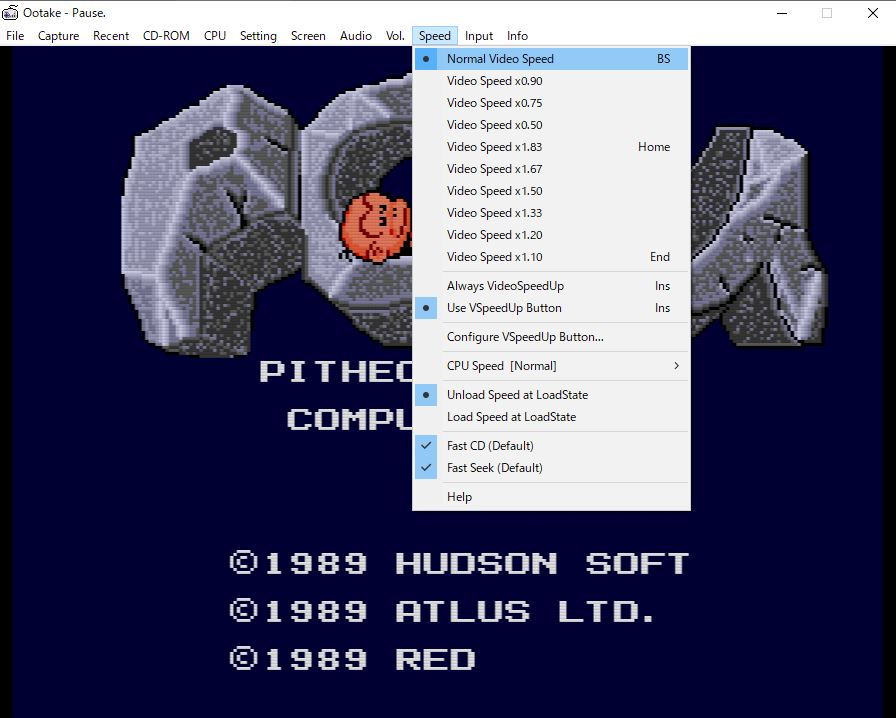Select Normal Video Speed option
The image size is (896, 718).
click(499, 59)
